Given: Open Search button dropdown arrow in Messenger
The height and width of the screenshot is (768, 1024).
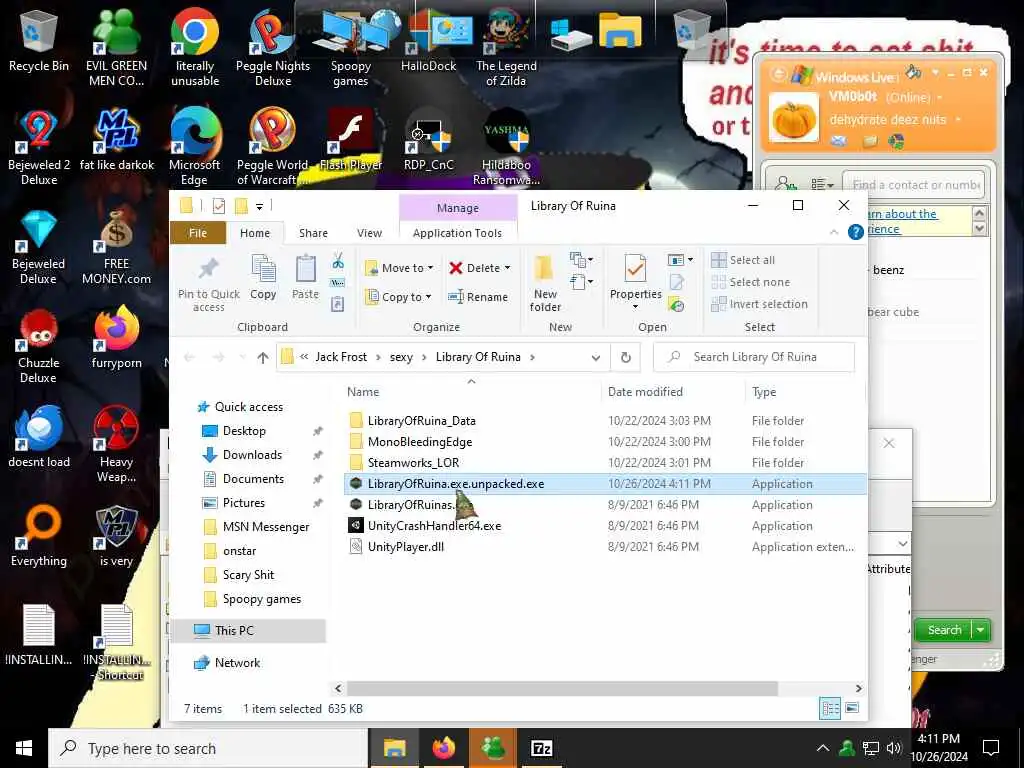Looking at the screenshot, I should [980, 630].
